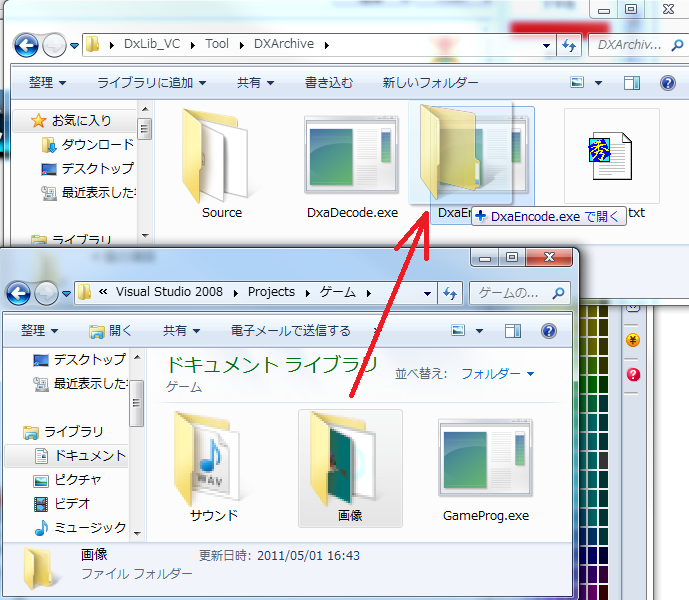The width and height of the screenshot is (689, 600).
Task: Click ゲーム sidebar scrollbar thumb
Action: [136, 403]
